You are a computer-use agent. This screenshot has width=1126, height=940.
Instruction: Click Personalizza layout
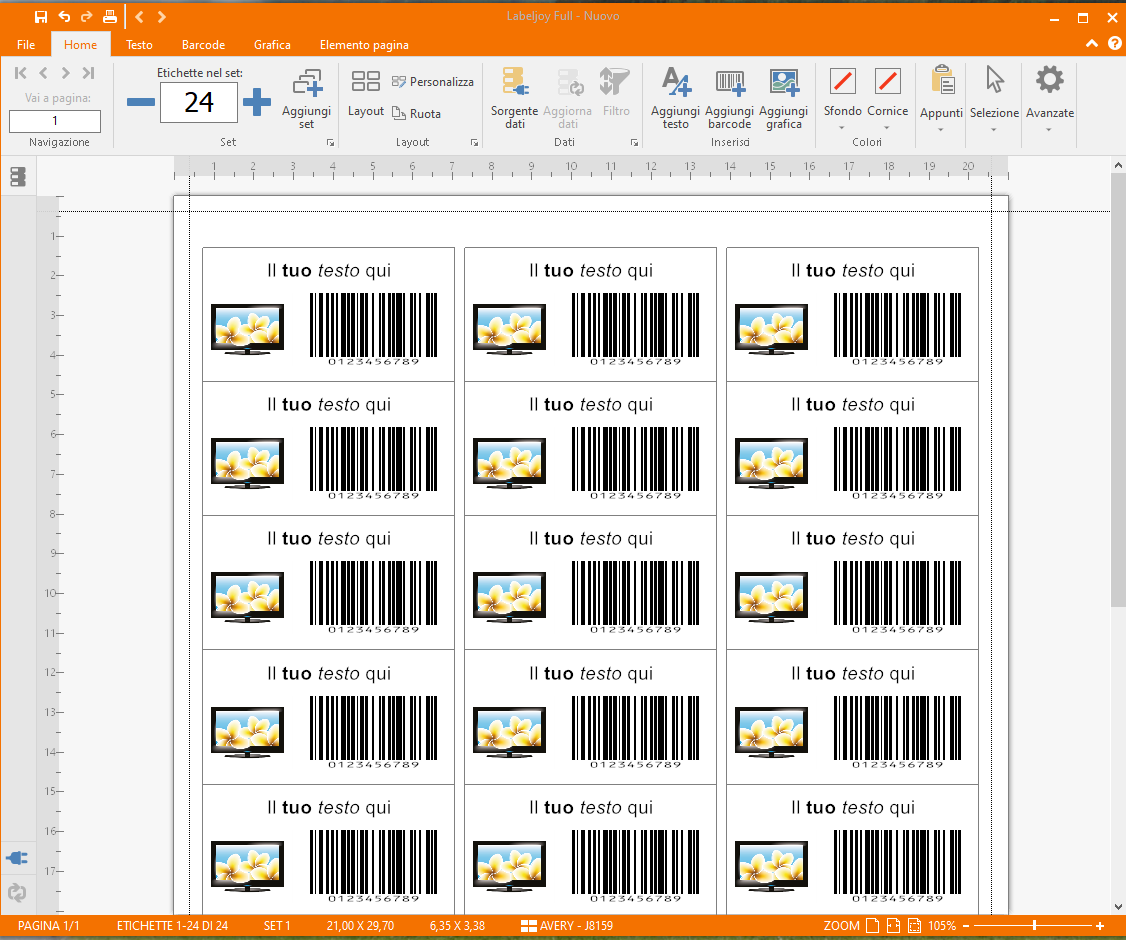[x=433, y=82]
